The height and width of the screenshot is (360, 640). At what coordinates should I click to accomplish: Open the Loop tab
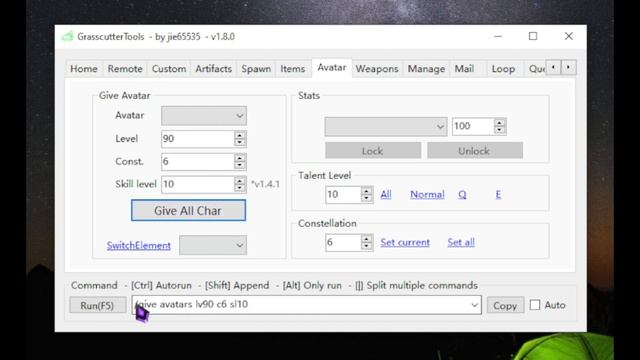coord(503,69)
